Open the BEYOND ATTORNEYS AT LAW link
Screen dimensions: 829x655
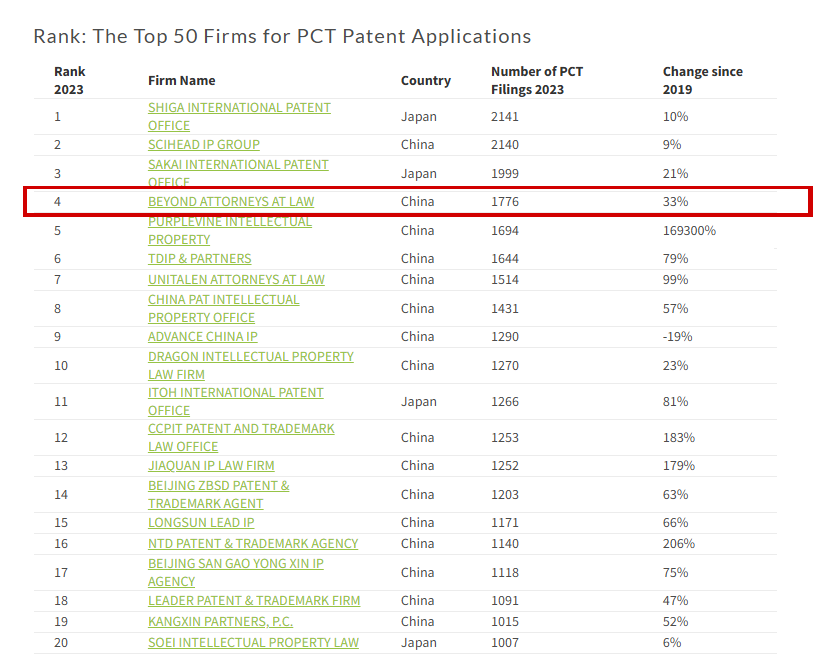(x=231, y=201)
